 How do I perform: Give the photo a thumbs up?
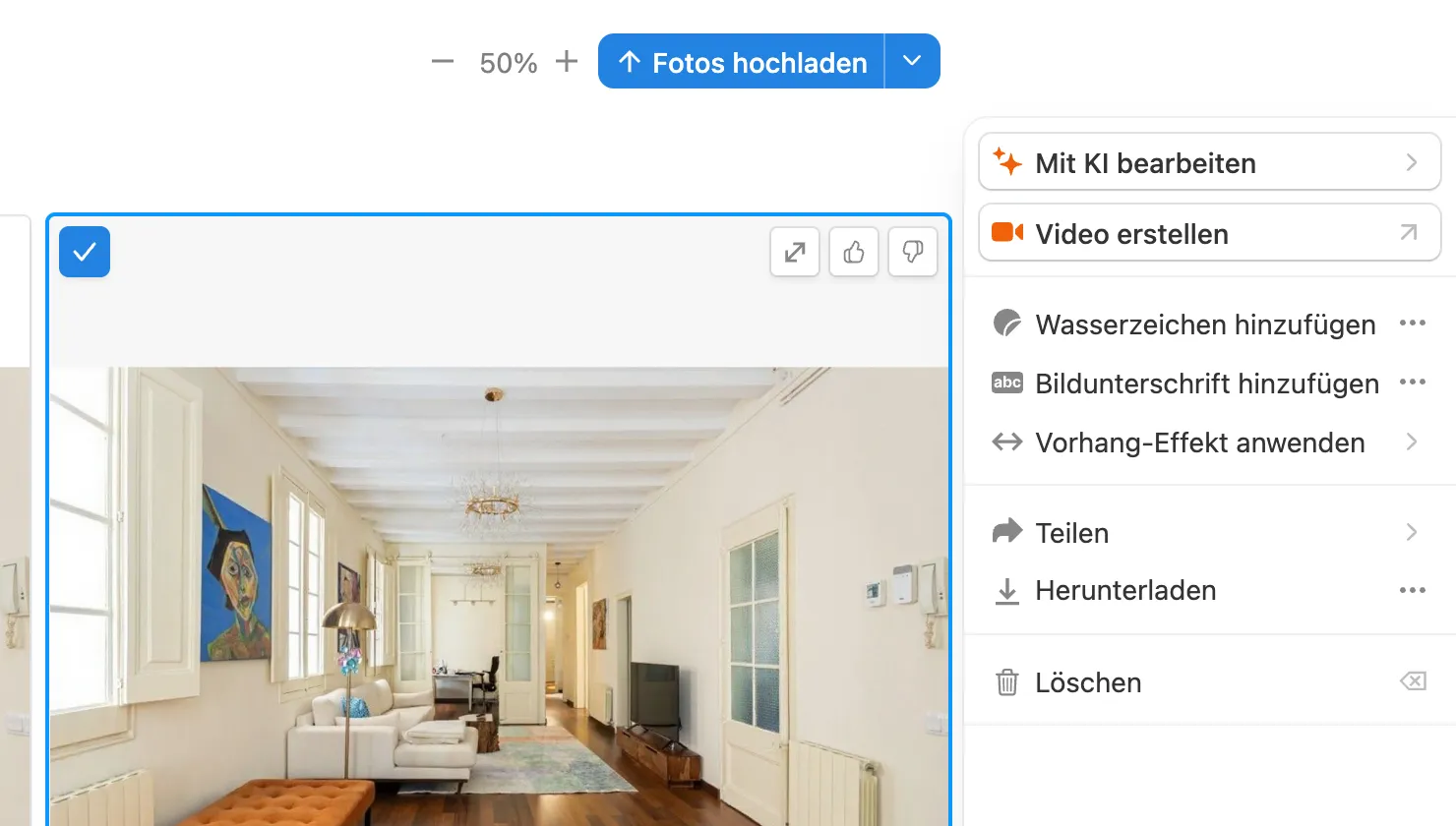tap(854, 253)
